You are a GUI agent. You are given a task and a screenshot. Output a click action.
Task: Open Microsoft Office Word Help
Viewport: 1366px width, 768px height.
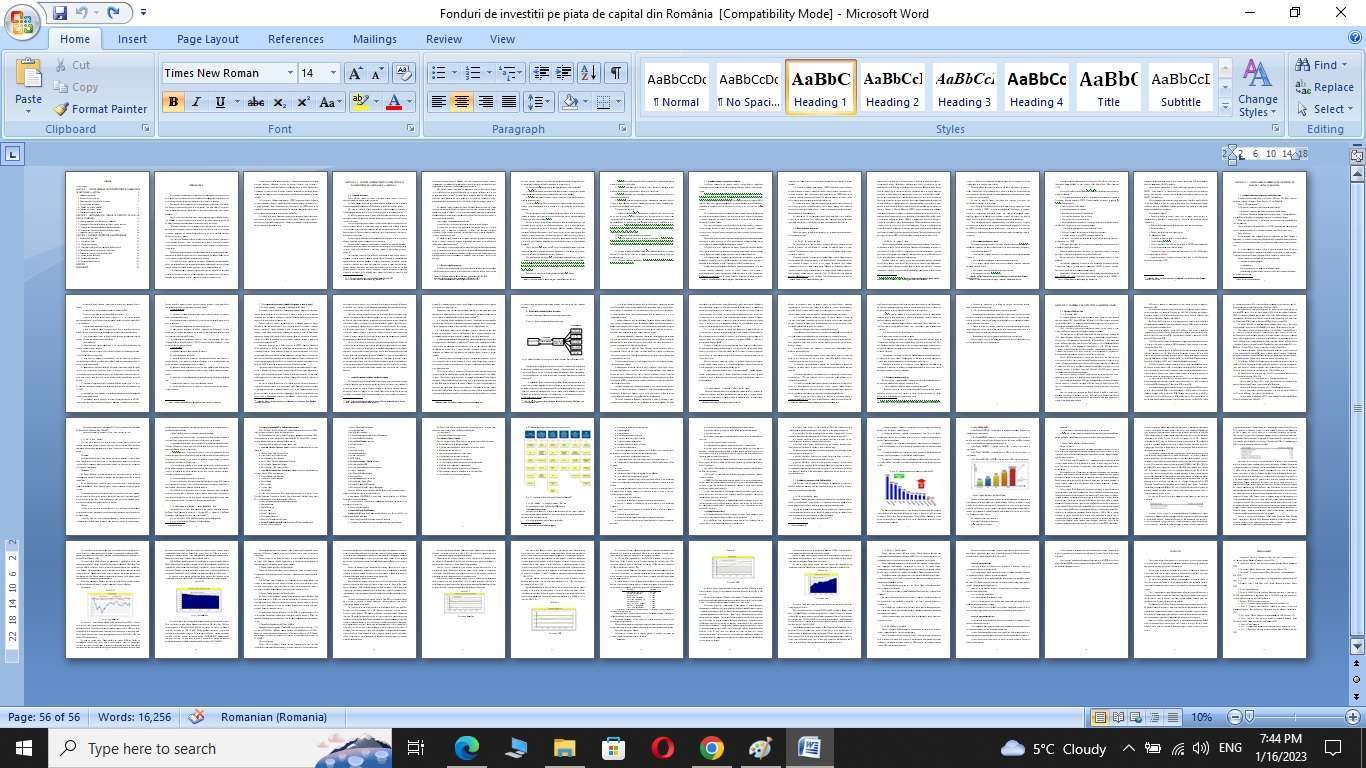pos(1355,38)
